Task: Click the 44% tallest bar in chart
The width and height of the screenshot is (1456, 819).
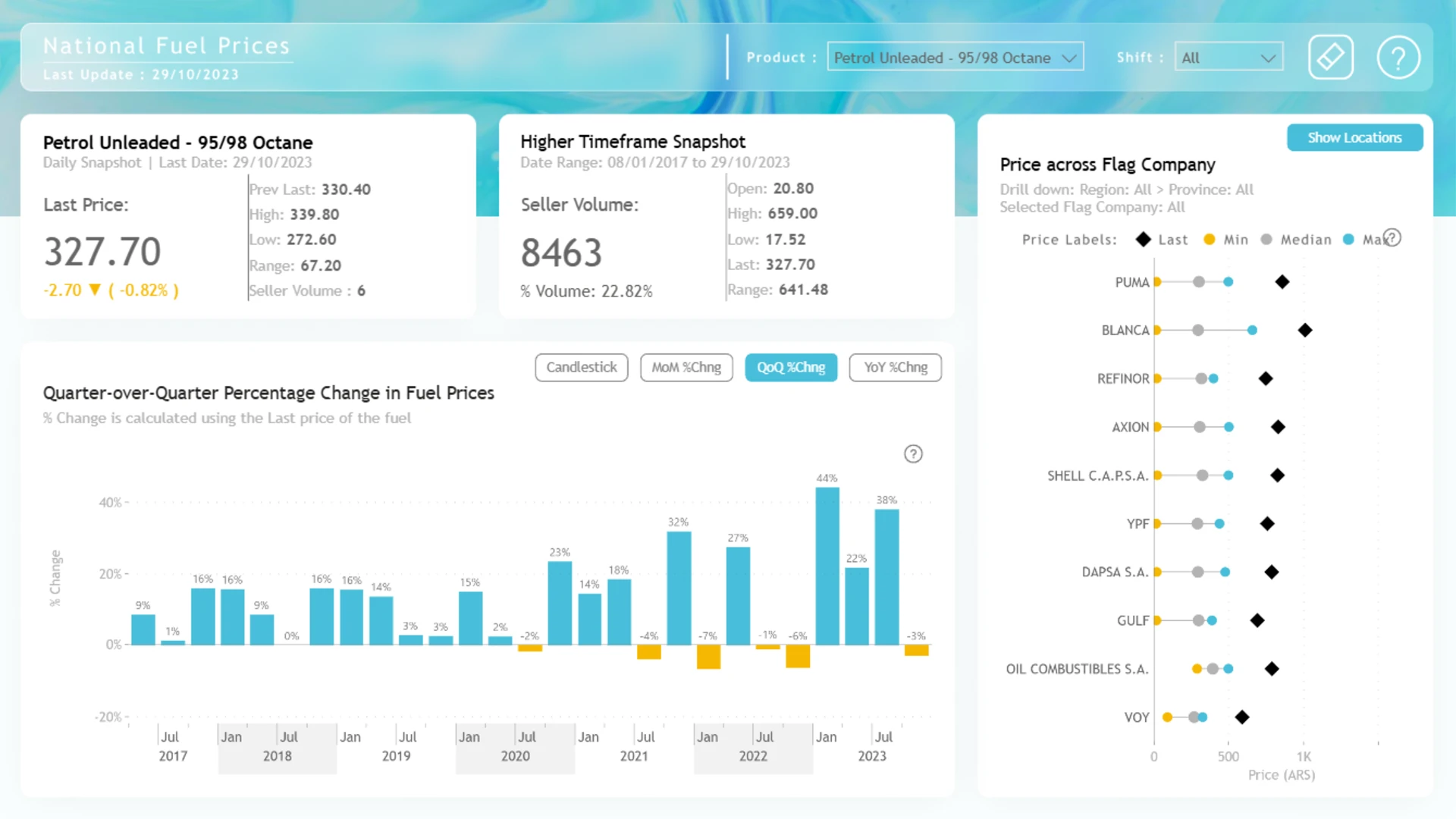Action: [x=827, y=566]
